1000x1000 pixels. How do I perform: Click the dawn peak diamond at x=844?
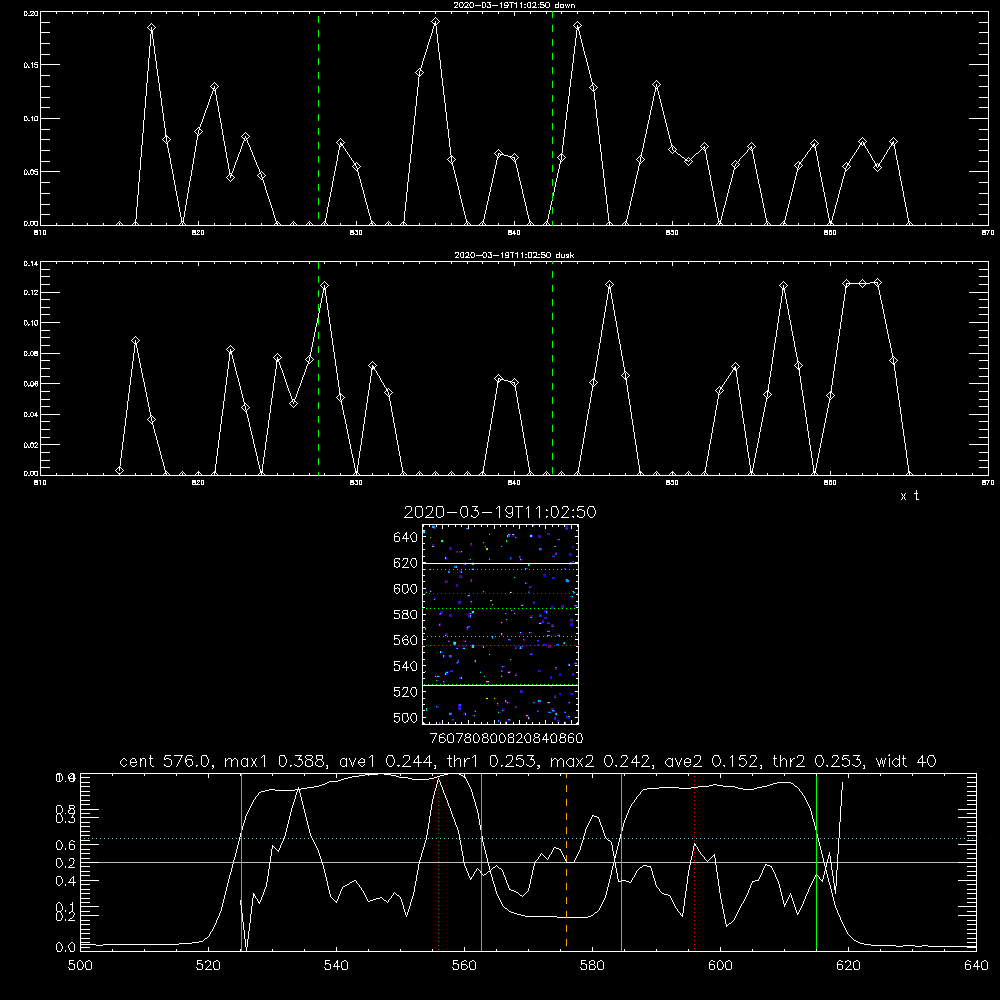(577, 26)
